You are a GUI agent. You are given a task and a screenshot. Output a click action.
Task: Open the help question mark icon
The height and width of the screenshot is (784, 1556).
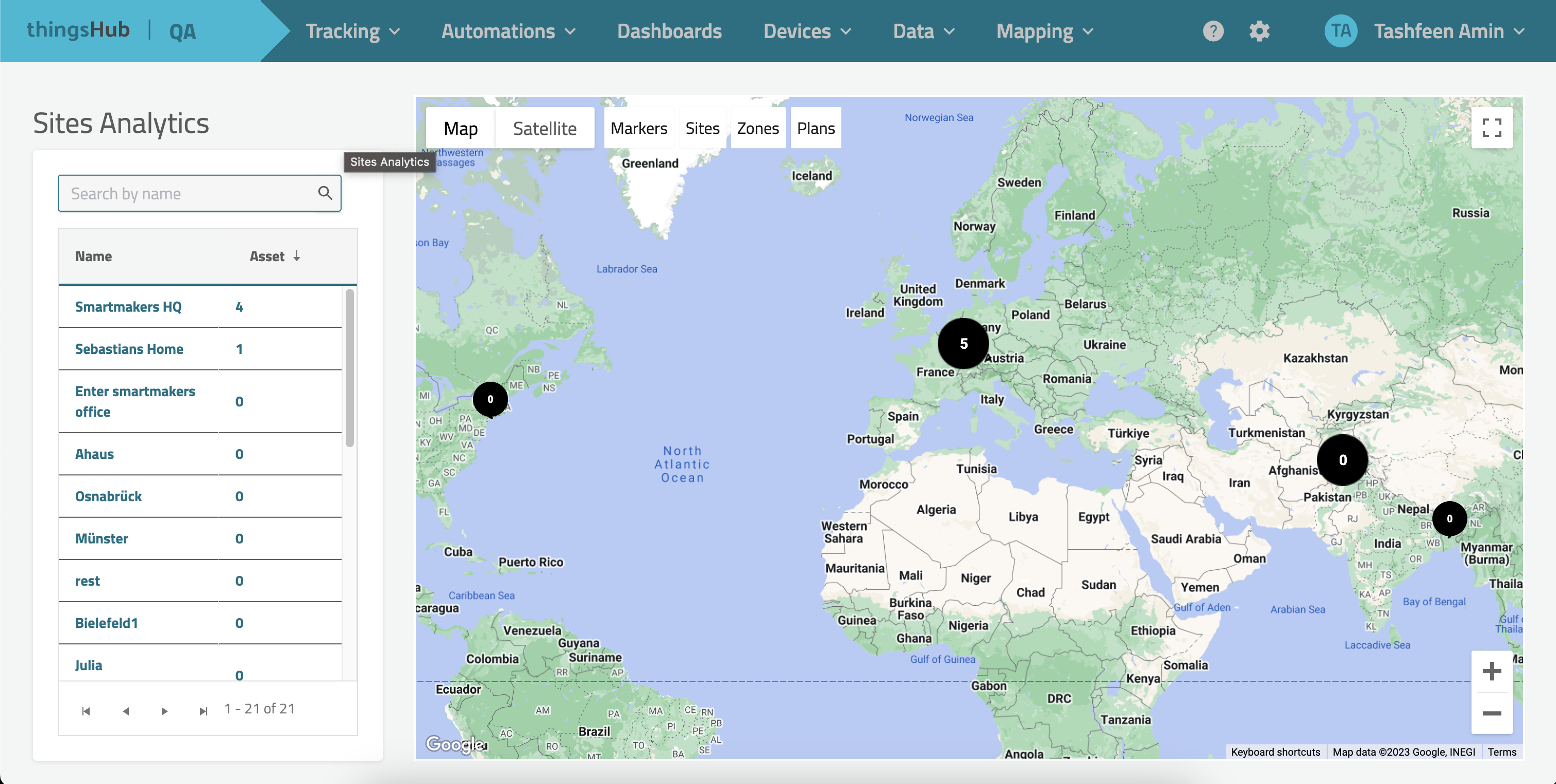point(1213,31)
